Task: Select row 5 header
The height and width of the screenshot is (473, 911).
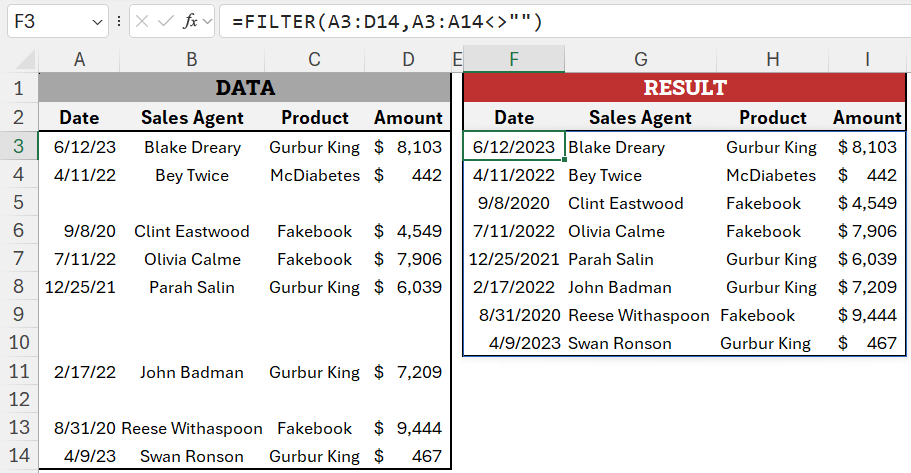Action: click(x=19, y=203)
